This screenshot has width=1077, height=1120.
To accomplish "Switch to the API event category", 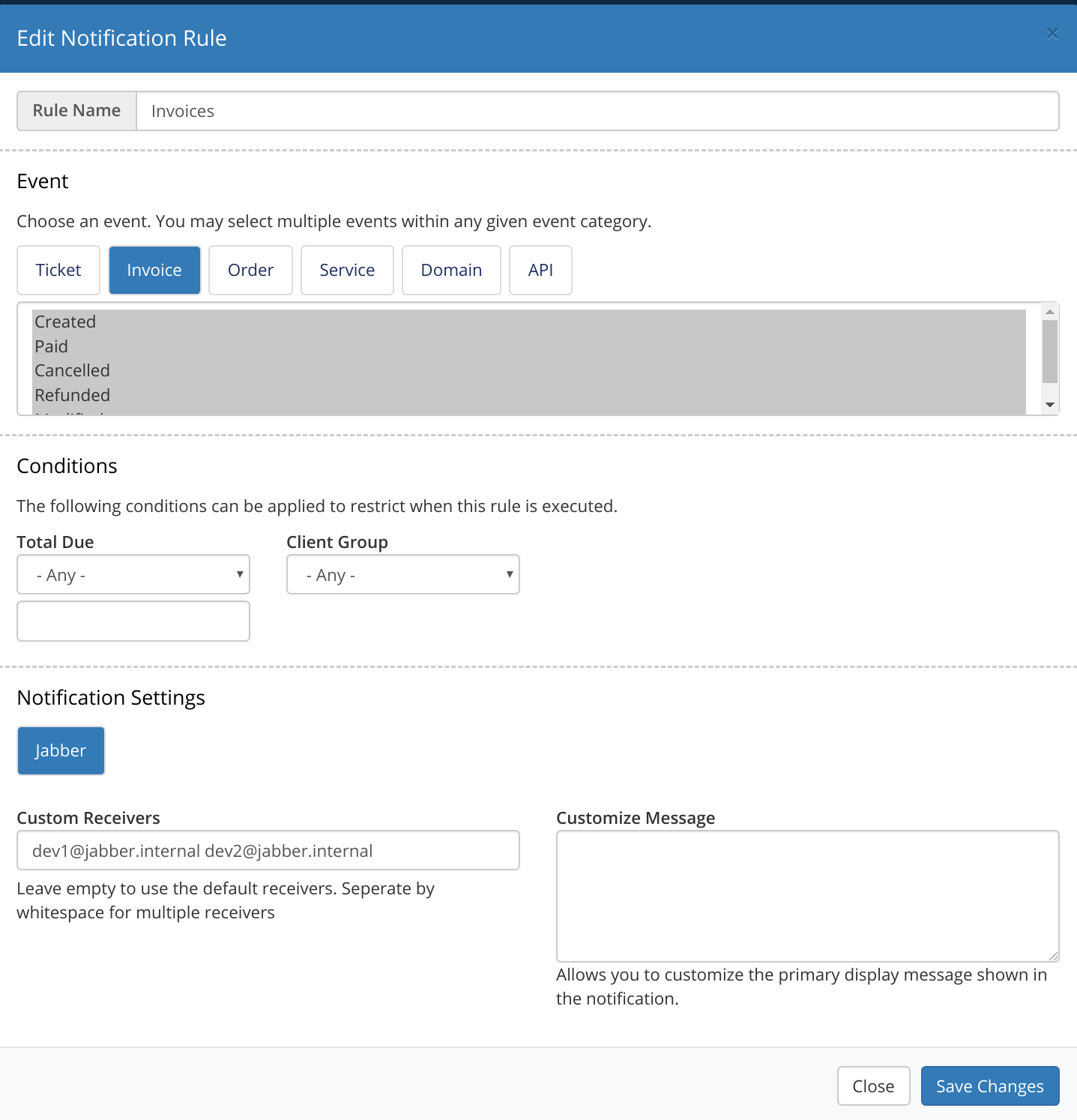I will [540, 270].
